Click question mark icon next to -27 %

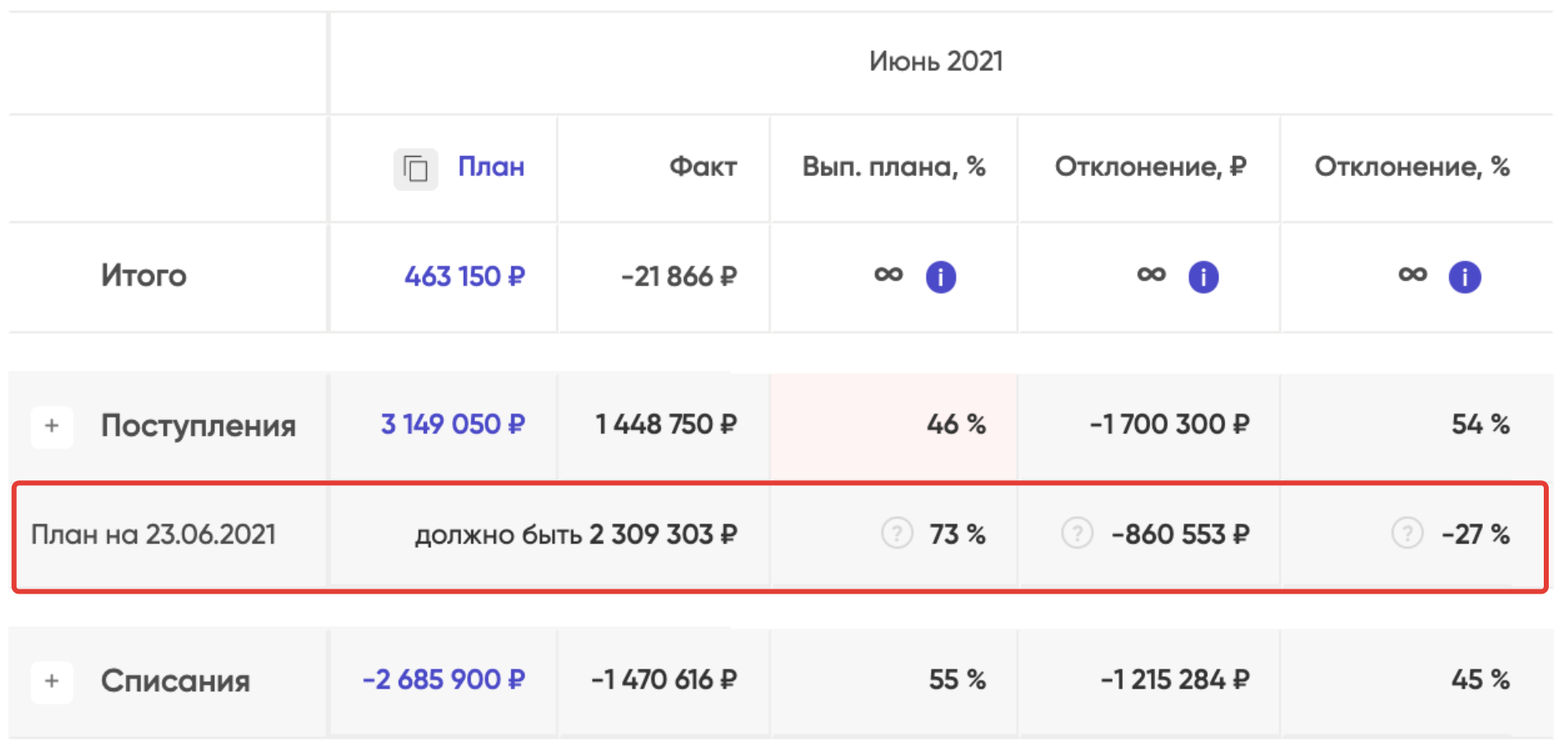point(1407,532)
